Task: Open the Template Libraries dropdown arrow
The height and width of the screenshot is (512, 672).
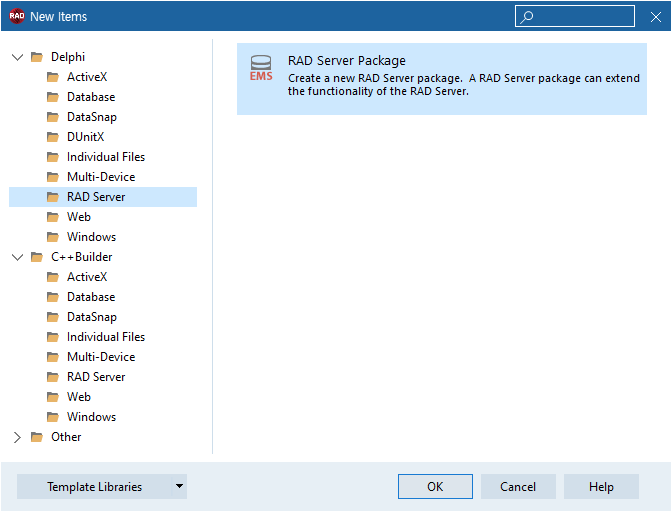Action: [179, 486]
